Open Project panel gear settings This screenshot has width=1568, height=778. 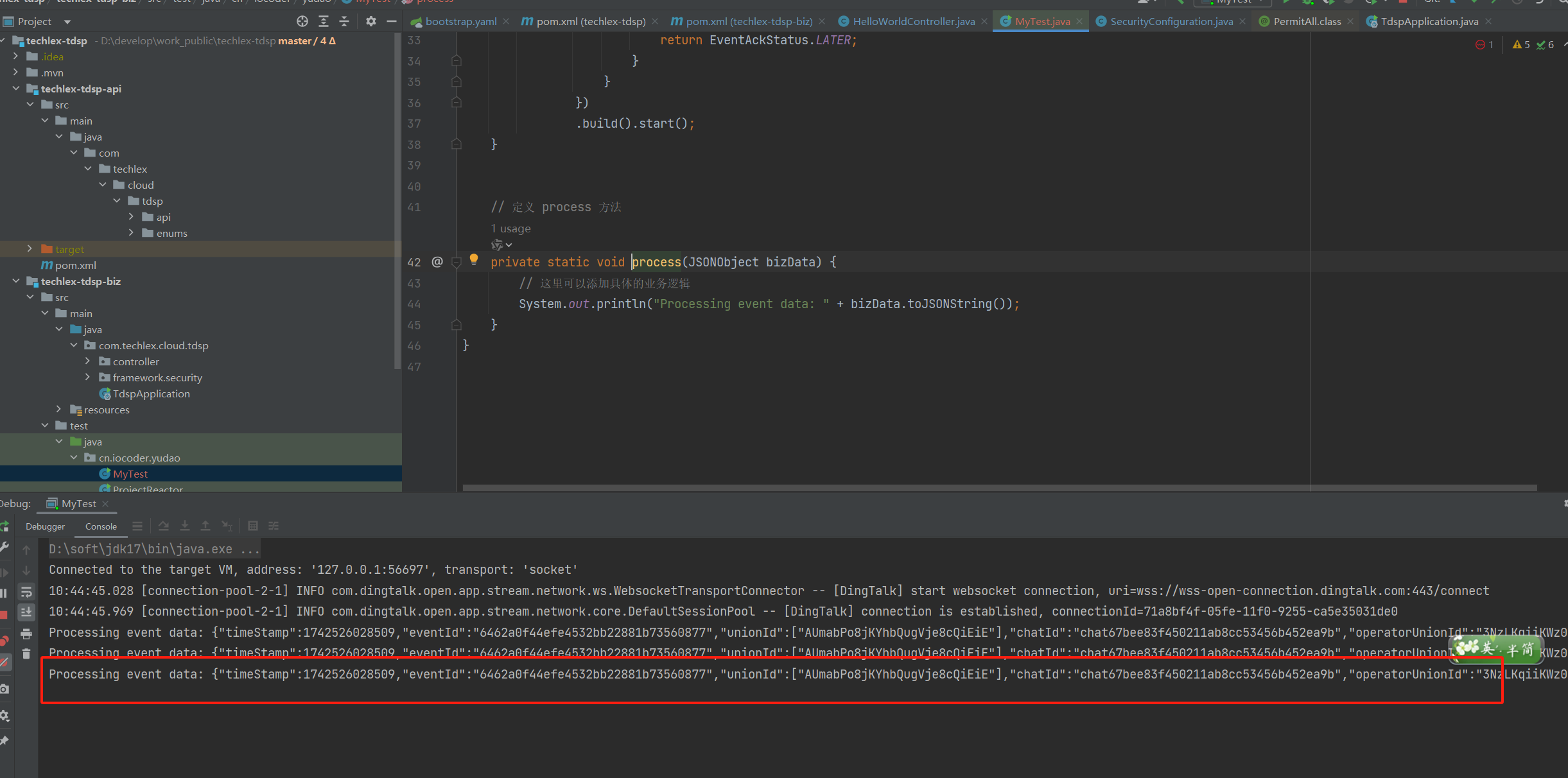point(370,22)
